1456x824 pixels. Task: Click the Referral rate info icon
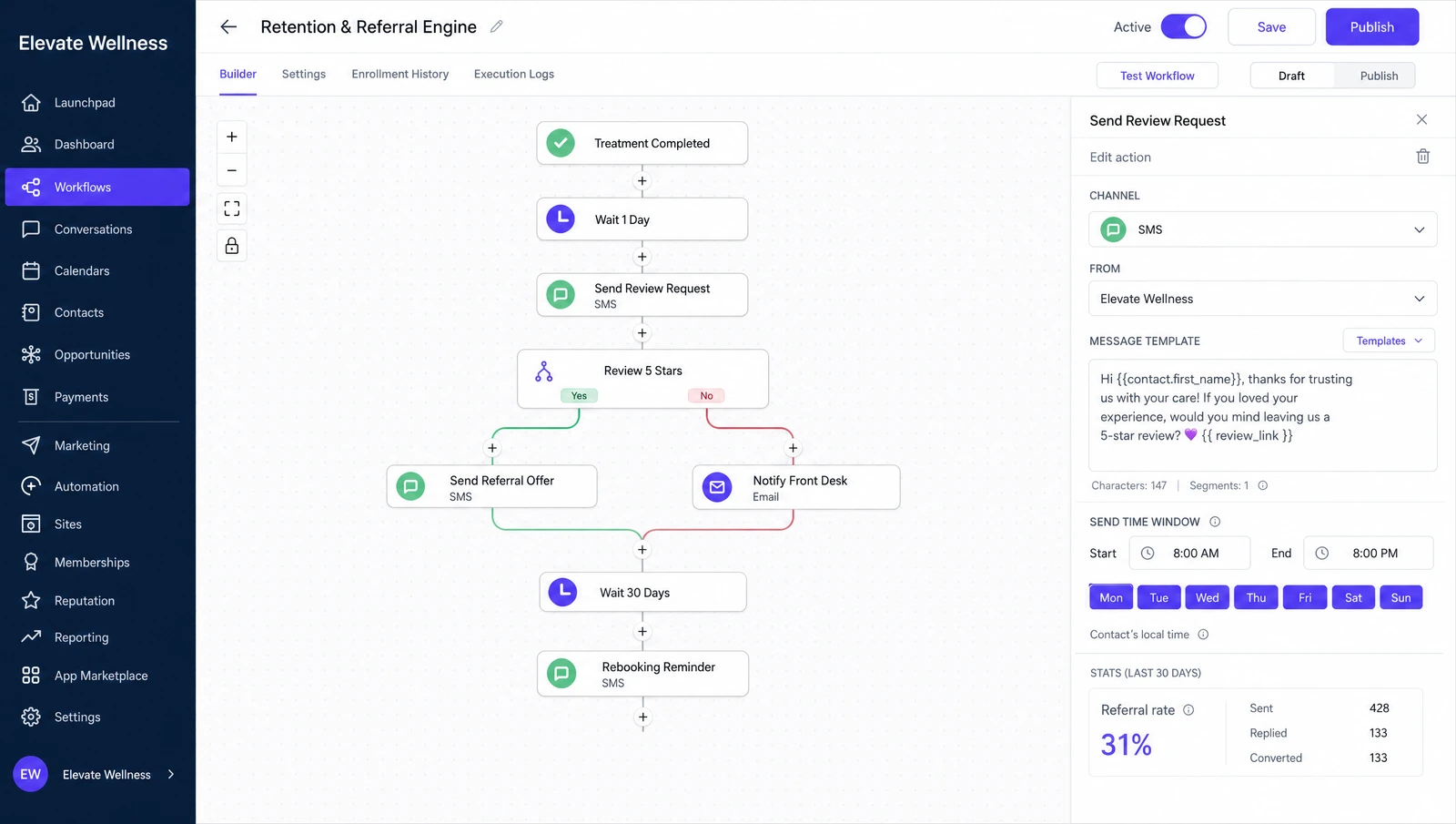[x=1188, y=710]
